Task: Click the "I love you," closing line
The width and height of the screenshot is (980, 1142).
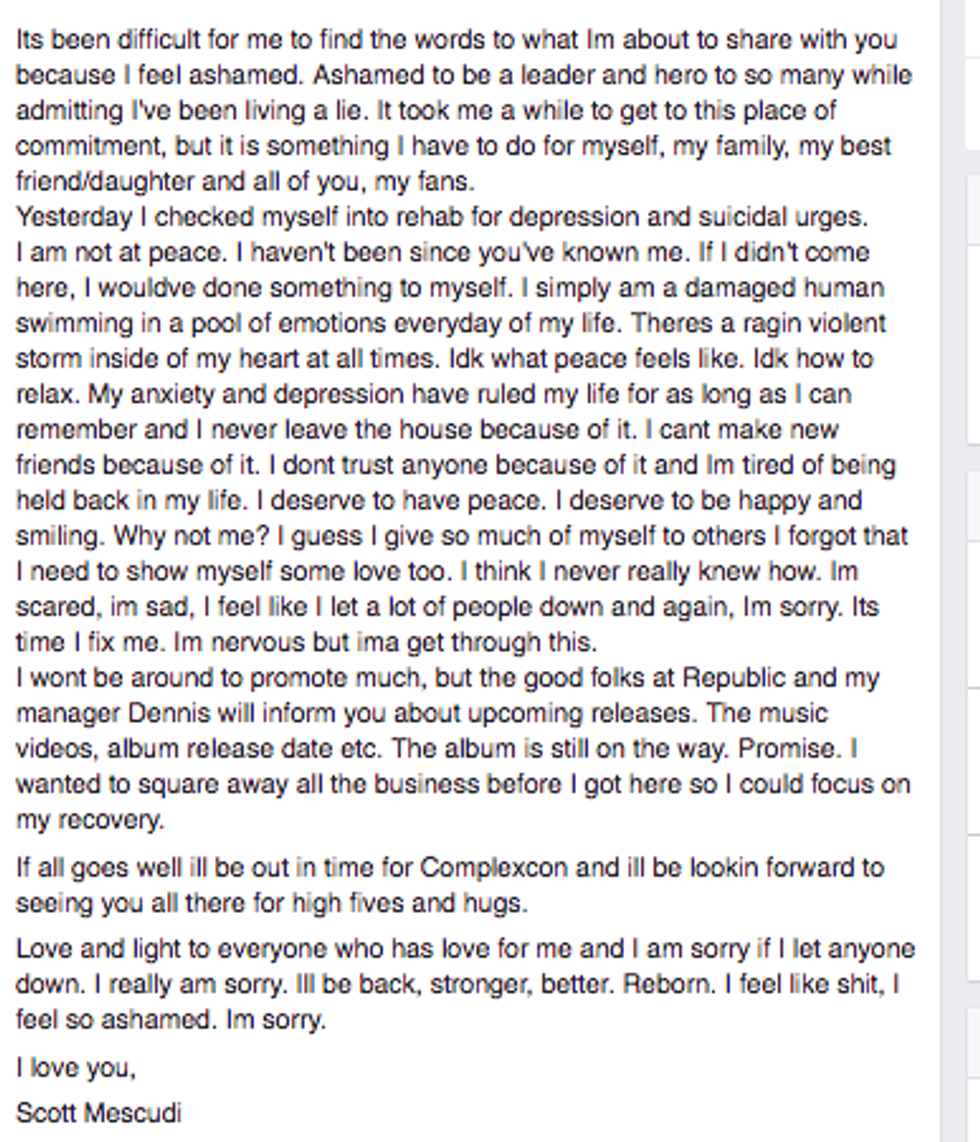Action: pyautogui.click(x=75, y=1068)
